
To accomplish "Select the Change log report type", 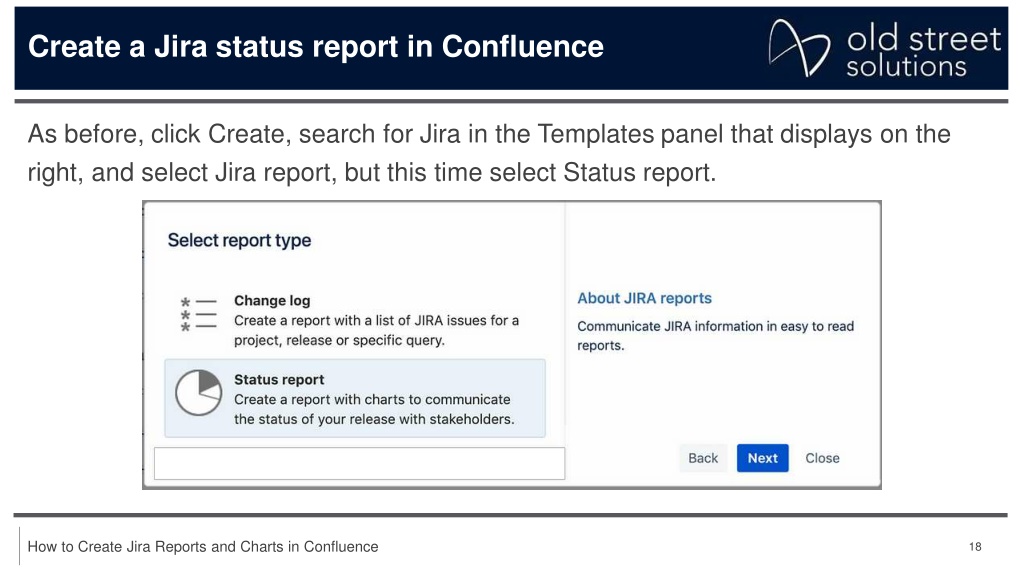I will pyautogui.click(x=355, y=320).
